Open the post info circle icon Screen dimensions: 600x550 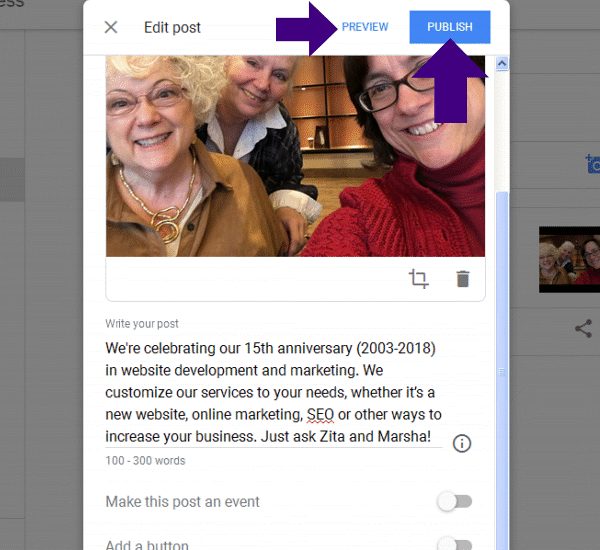click(x=462, y=443)
